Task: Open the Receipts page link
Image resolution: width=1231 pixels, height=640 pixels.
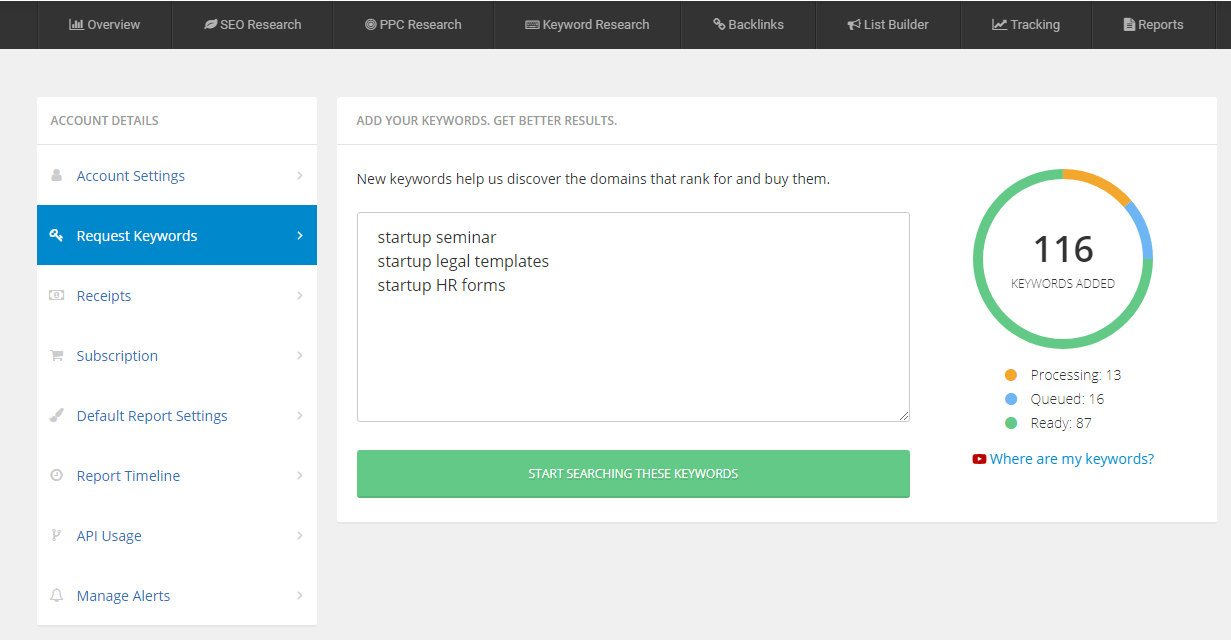Action: pos(104,296)
